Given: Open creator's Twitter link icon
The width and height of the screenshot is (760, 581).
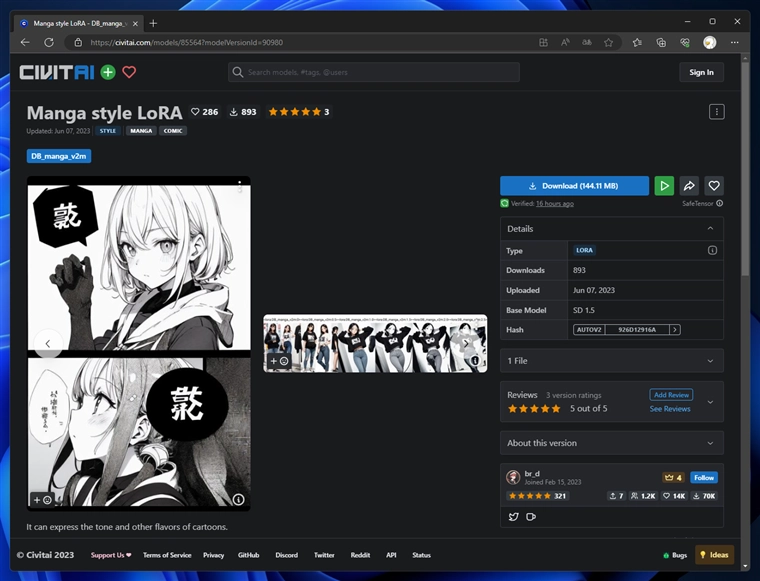Looking at the screenshot, I should [x=513, y=517].
